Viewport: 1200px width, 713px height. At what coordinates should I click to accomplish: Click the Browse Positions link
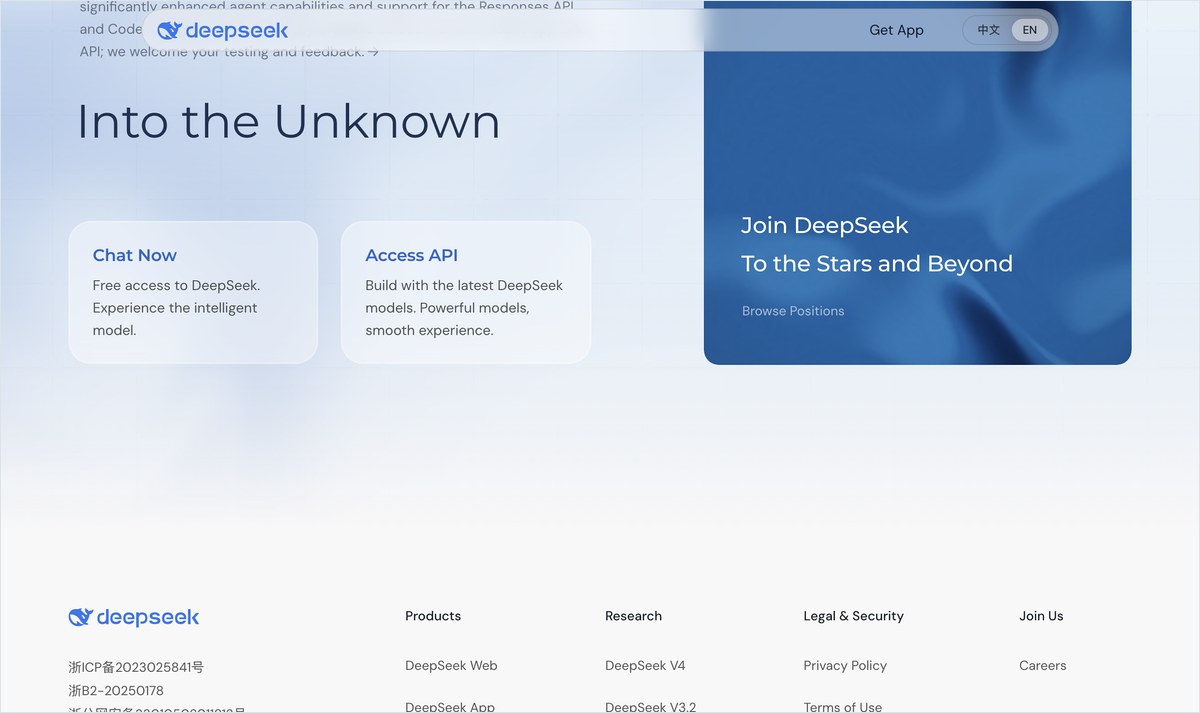[x=793, y=311]
